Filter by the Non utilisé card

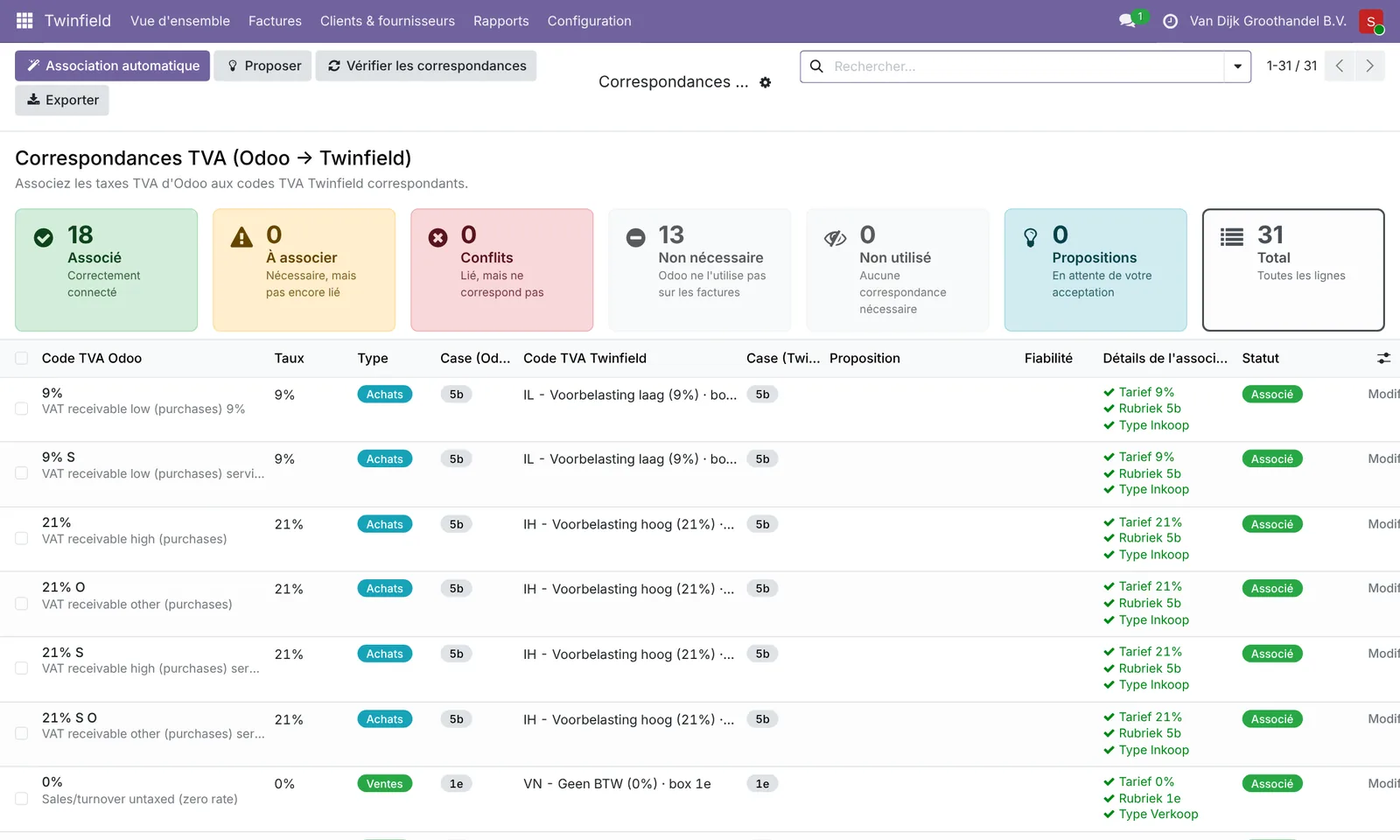click(897, 269)
